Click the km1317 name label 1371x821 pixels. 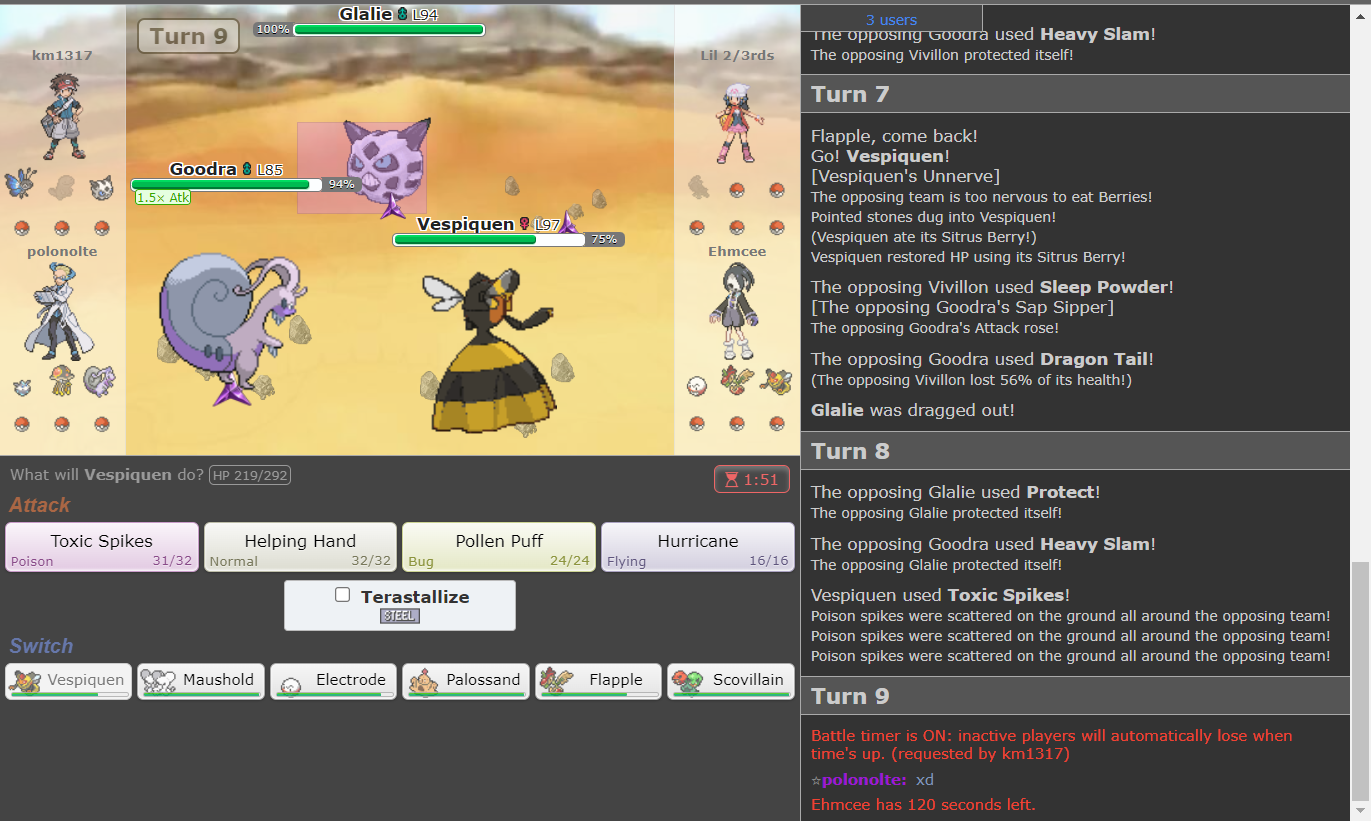(62, 55)
